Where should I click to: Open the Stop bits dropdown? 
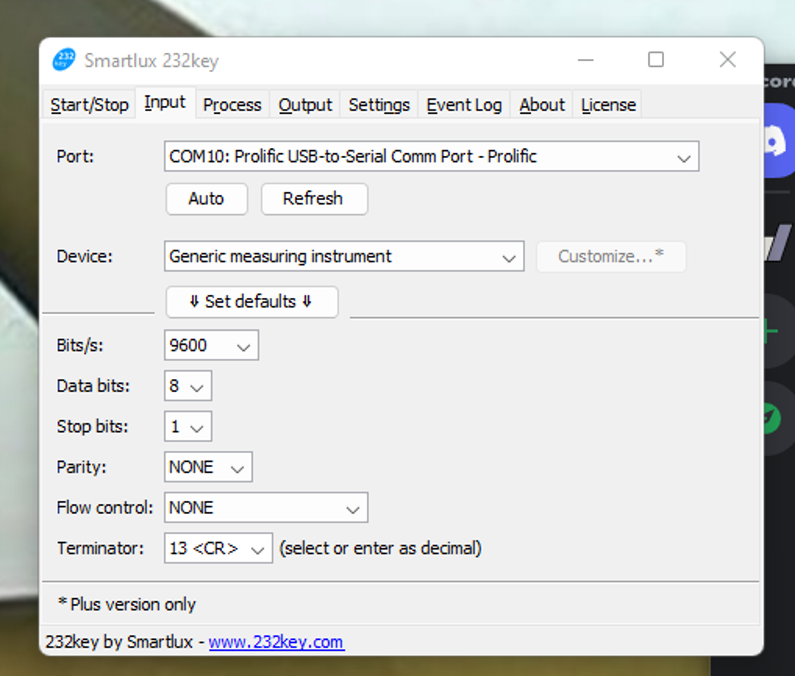(x=188, y=426)
